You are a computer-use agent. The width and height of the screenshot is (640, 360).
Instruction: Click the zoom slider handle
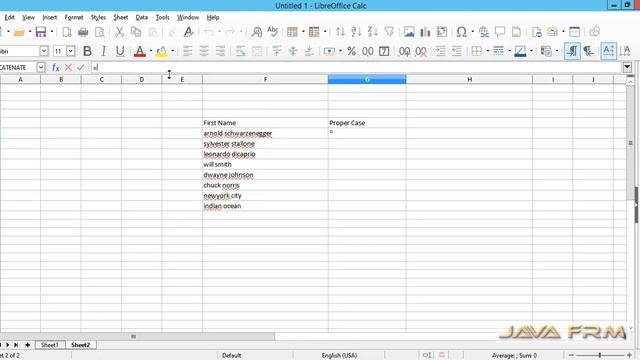click(x=600, y=356)
